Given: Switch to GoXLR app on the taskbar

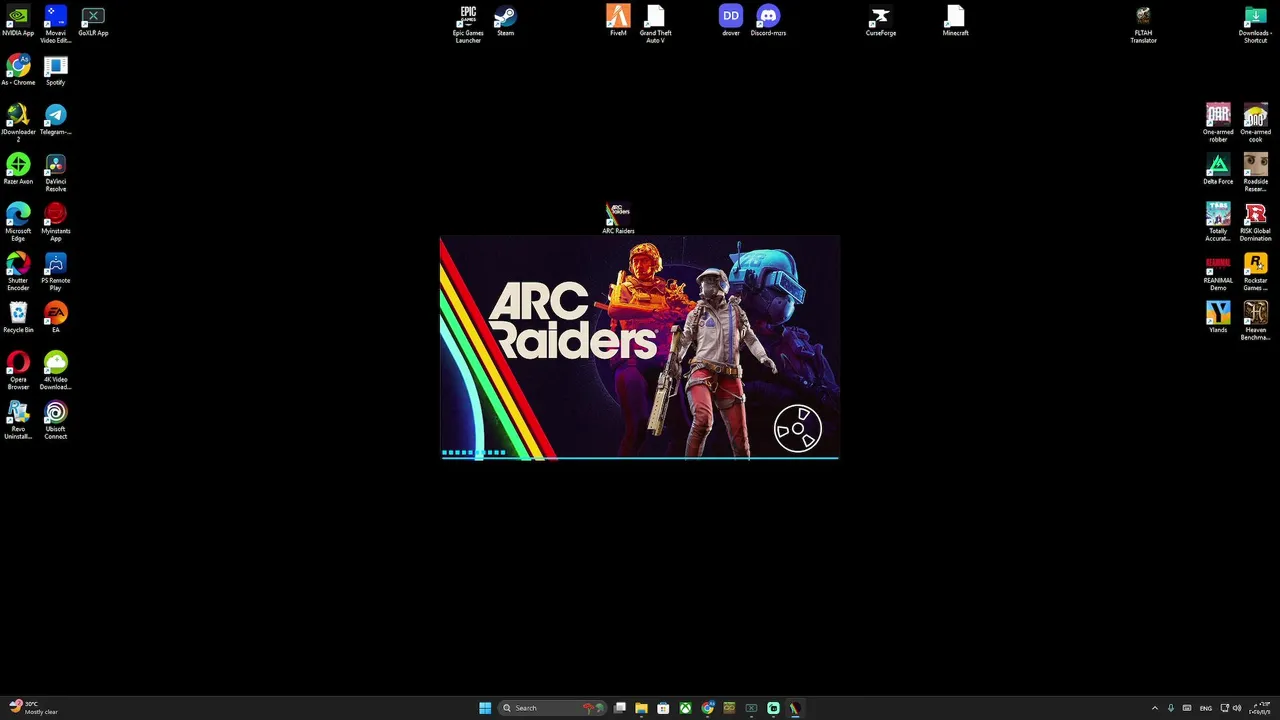Looking at the screenshot, I should coord(751,708).
